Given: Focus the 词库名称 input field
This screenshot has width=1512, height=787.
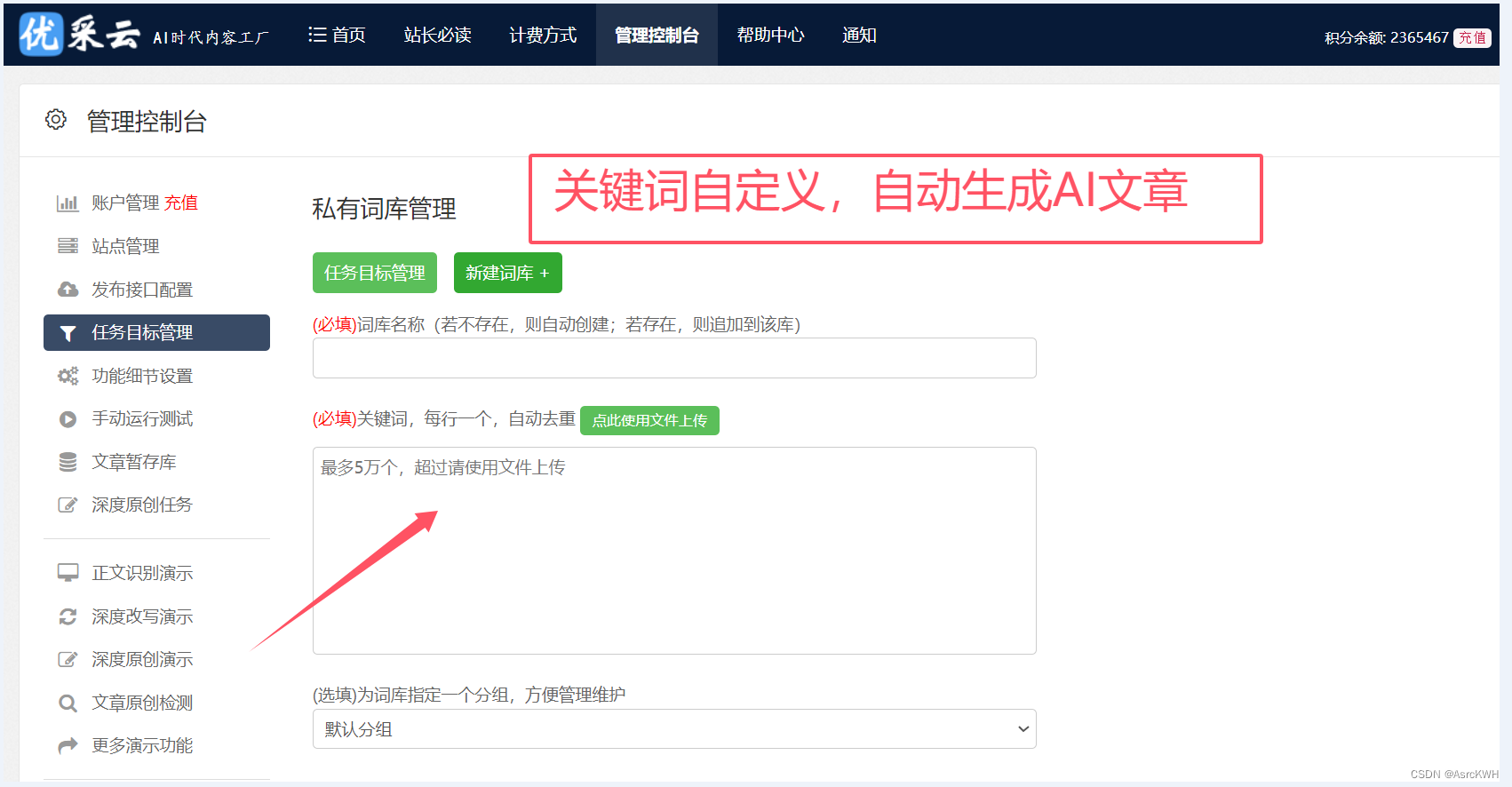Looking at the screenshot, I should 674,358.
